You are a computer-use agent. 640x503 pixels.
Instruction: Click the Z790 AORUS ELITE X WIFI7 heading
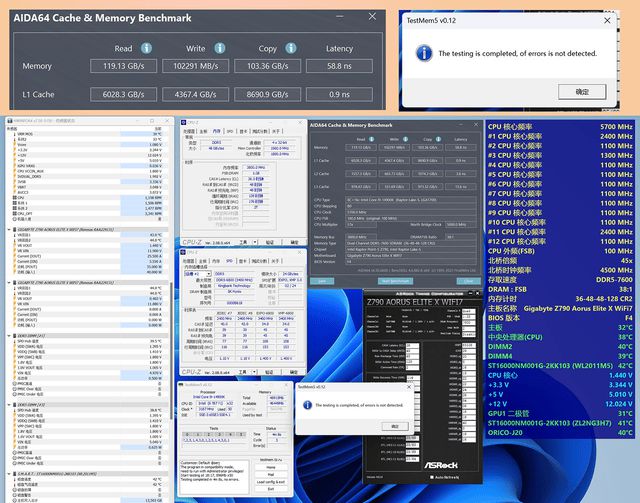(x=415, y=302)
